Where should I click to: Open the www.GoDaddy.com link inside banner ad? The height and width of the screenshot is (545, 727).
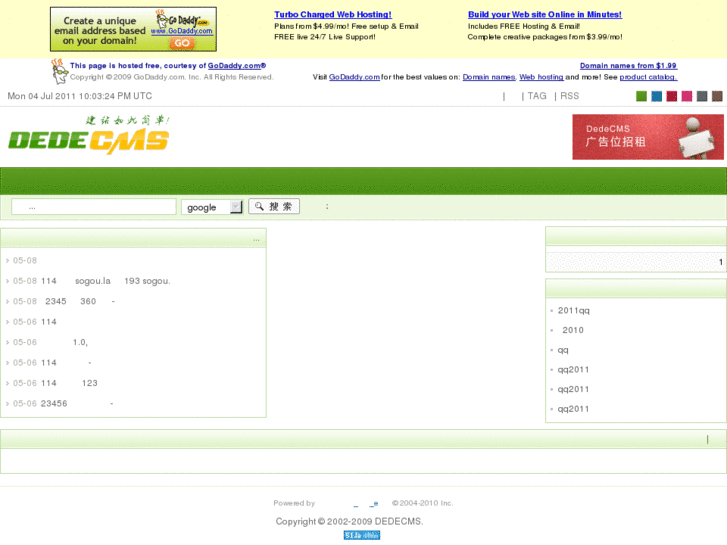click(x=182, y=31)
